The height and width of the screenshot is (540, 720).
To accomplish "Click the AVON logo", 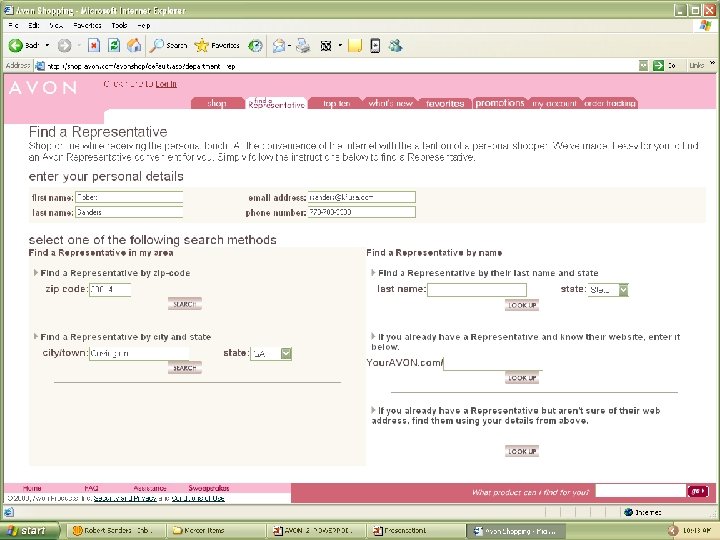I will pos(43,87).
